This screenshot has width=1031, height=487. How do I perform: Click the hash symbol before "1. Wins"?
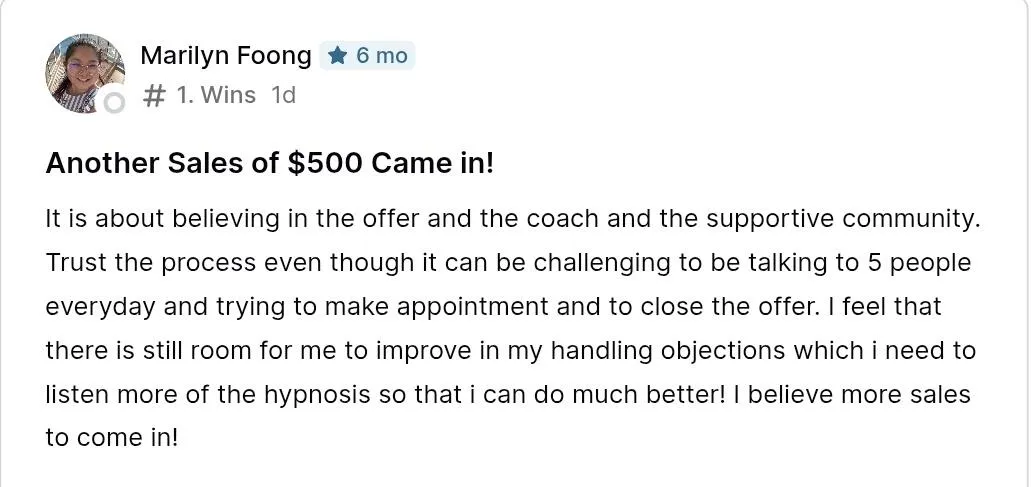(x=154, y=96)
